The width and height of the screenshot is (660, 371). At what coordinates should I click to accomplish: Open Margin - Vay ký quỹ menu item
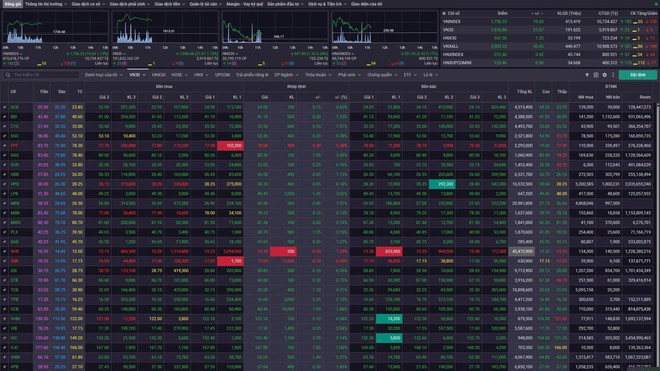(244, 4)
